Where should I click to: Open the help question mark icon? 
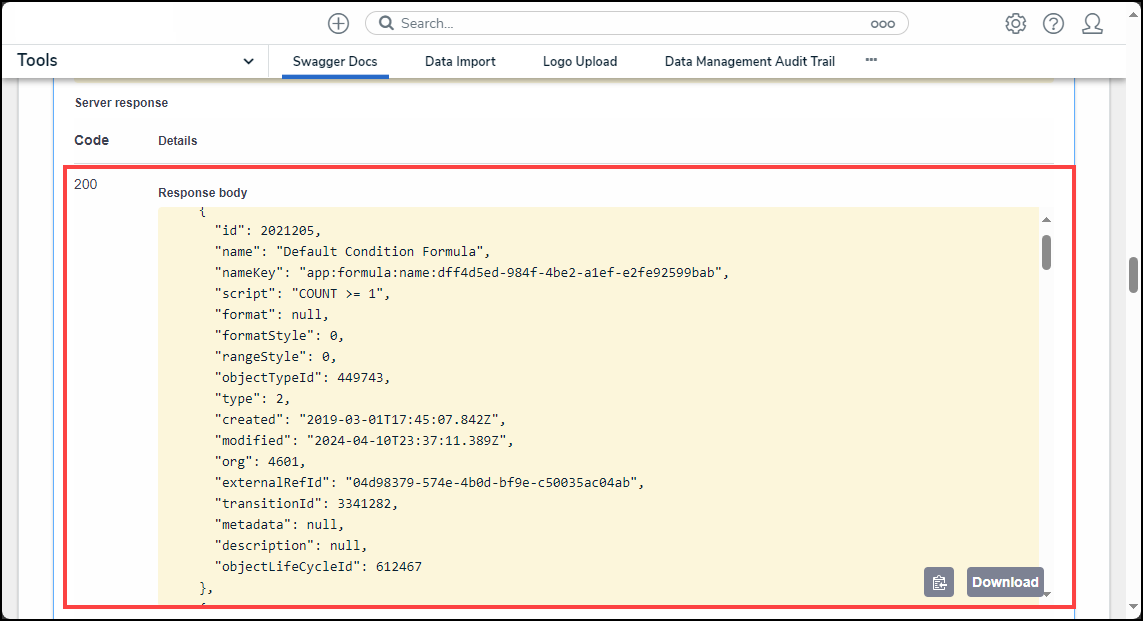pyautogui.click(x=1053, y=24)
